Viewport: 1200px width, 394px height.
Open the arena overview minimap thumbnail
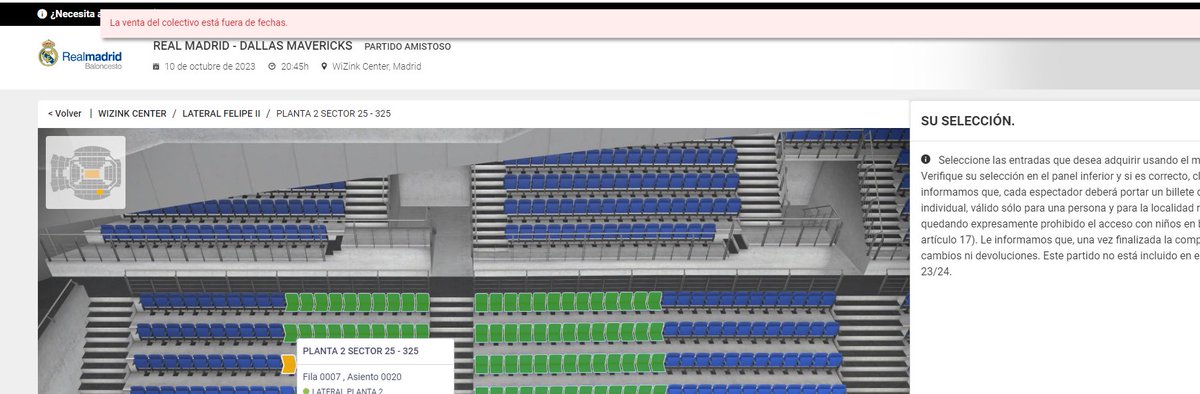pos(86,172)
